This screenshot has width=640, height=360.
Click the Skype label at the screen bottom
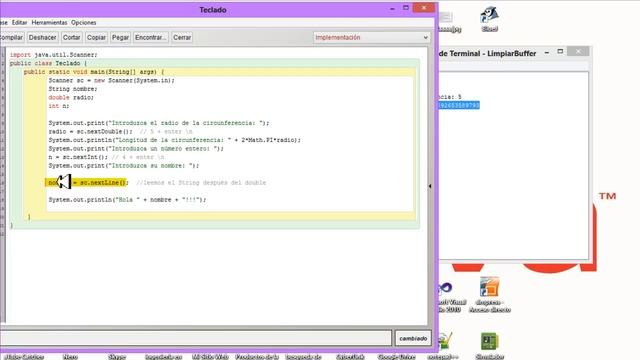point(117,357)
